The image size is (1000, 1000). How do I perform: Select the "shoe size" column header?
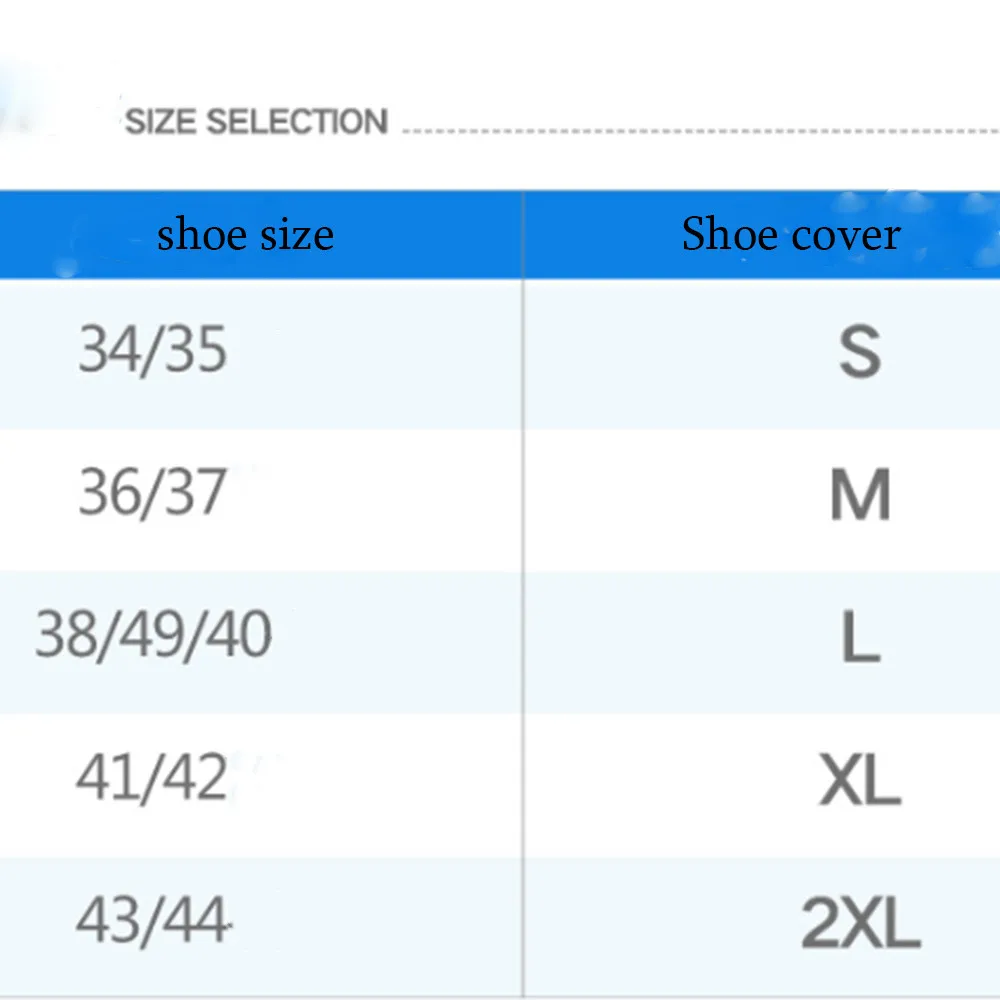245,235
